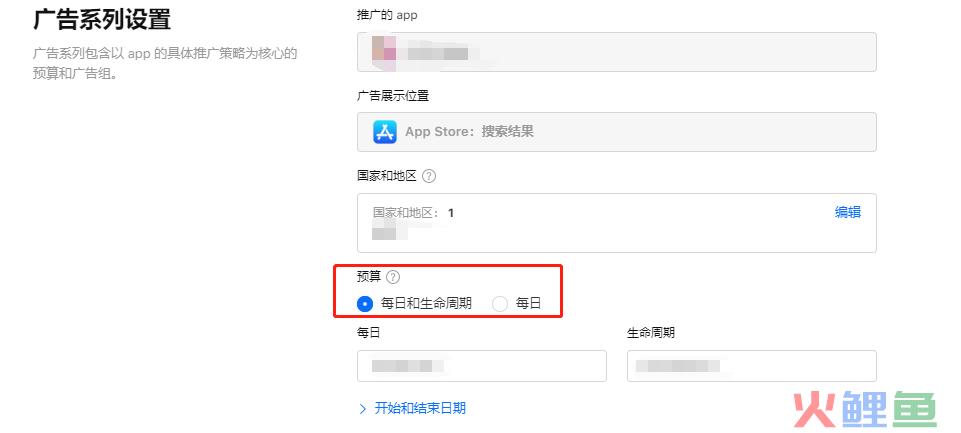Image resolution: width=961 pixels, height=433 pixels.
Task: Click the blurred app icon in 推广的 app
Action: 384,48
